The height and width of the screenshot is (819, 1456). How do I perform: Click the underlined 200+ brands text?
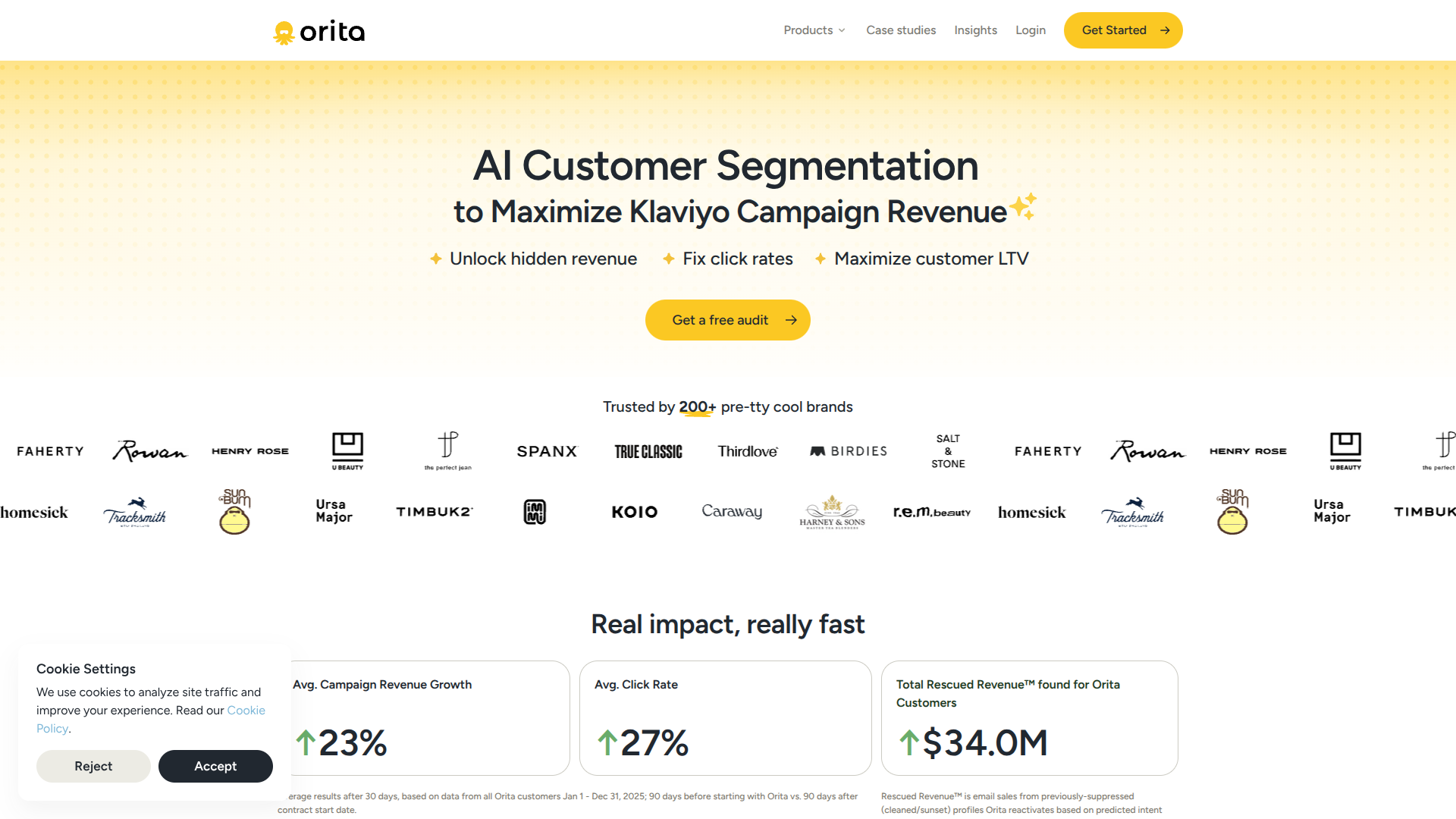tap(696, 406)
